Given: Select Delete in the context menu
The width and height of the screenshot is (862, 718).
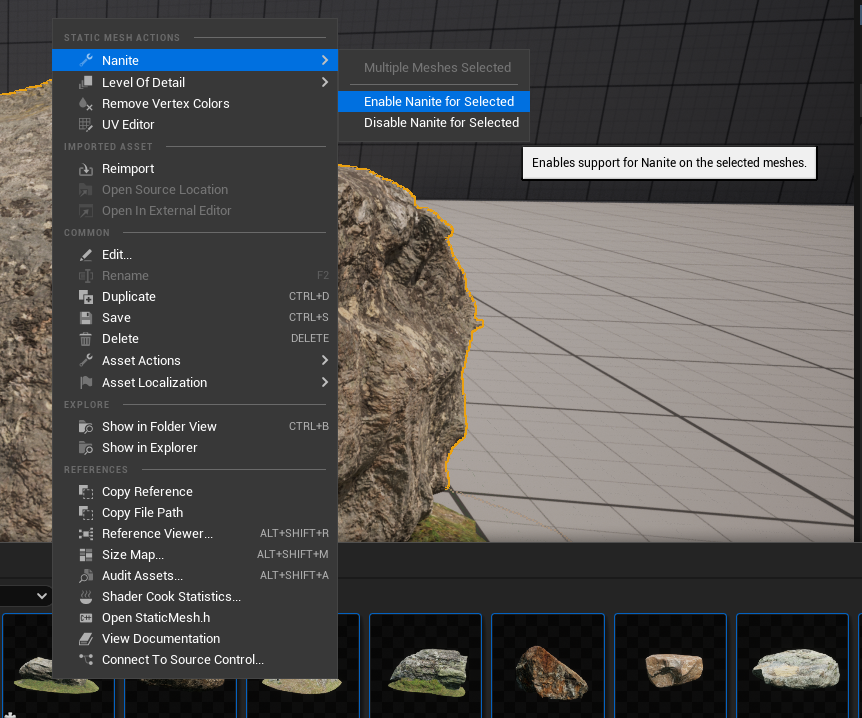Looking at the screenshot, I should (195, 339).
